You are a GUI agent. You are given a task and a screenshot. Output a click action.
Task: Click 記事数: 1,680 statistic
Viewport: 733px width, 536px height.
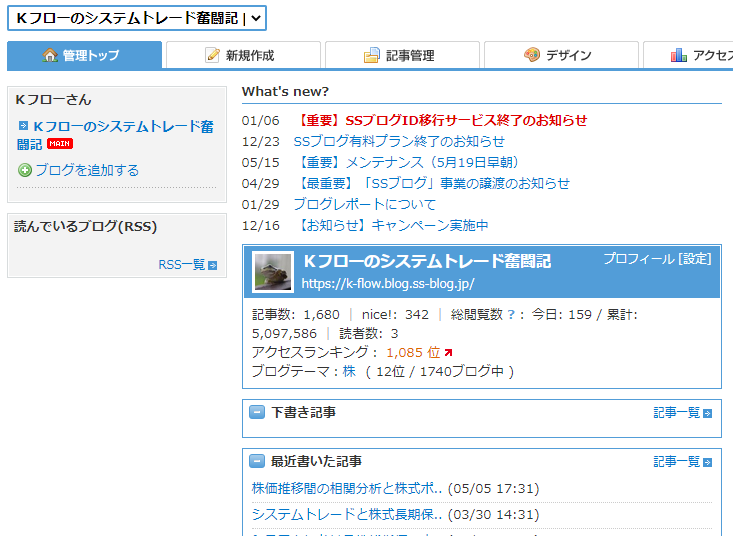(296, 314)
